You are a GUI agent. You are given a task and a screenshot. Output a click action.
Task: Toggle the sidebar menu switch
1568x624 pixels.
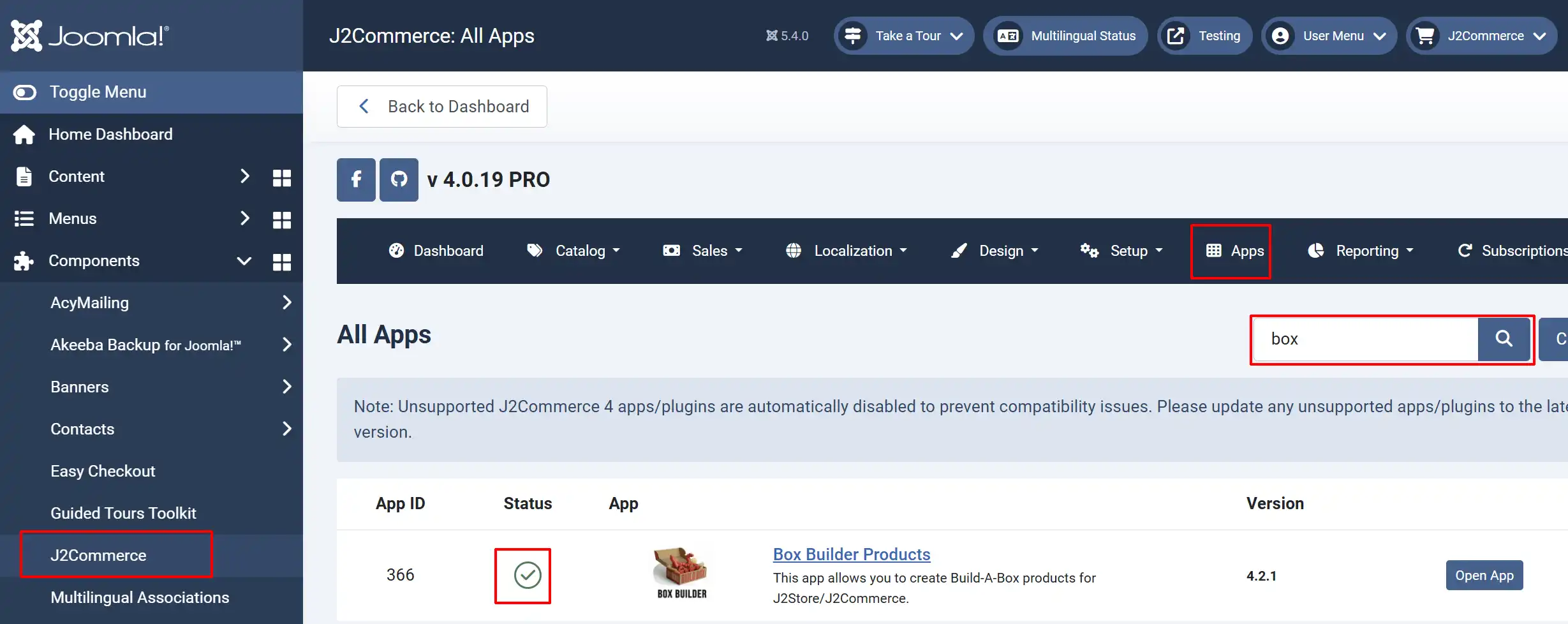(25, 93)
